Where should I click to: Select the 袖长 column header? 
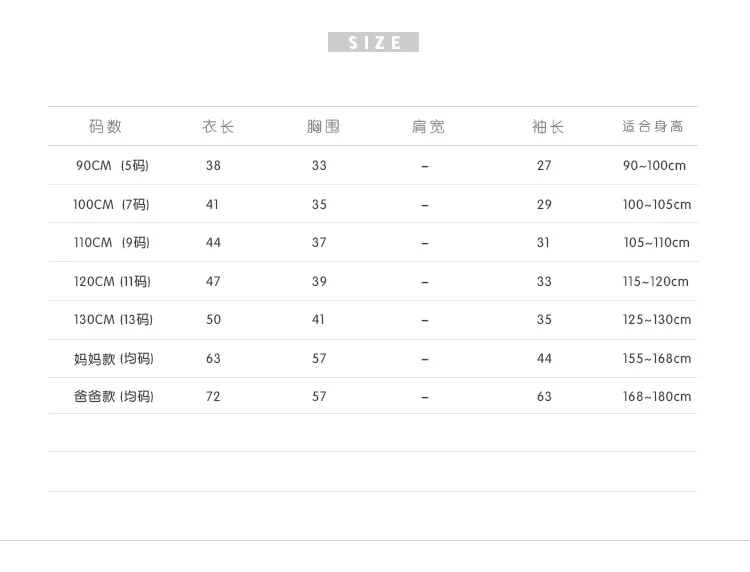[x=548, y=127]
